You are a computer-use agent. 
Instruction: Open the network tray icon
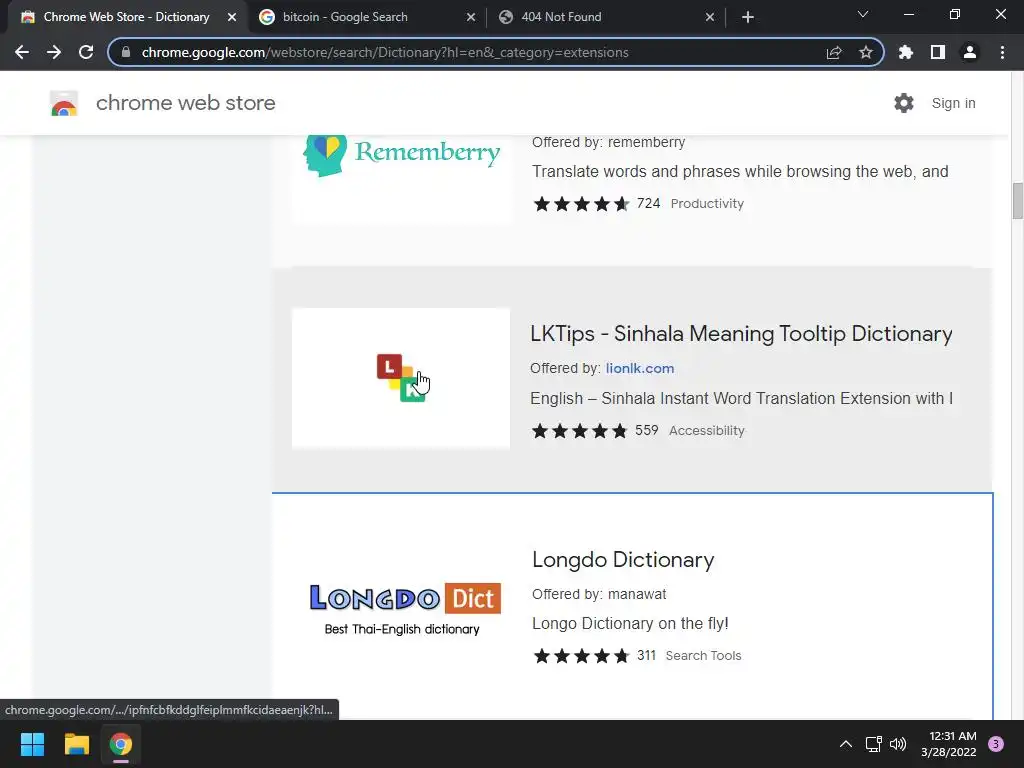tap(873, 744)
